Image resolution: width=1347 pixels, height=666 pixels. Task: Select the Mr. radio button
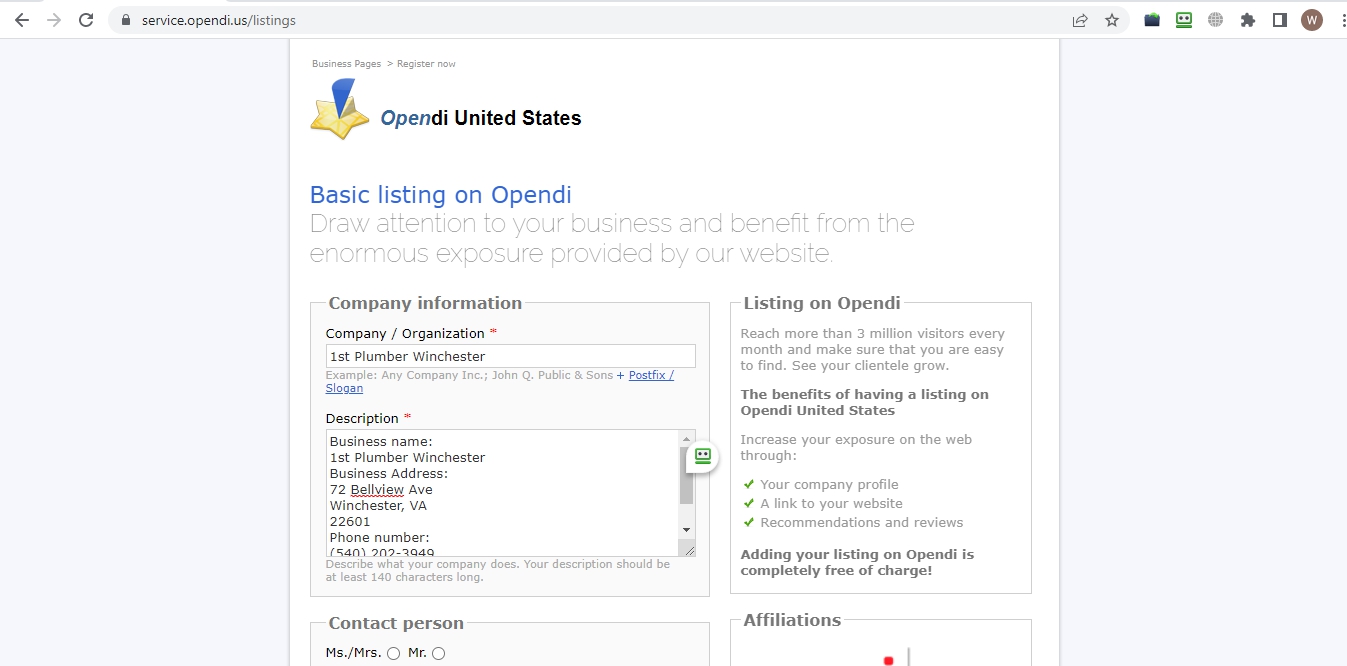pyautogui.click(x=438, y=653)
